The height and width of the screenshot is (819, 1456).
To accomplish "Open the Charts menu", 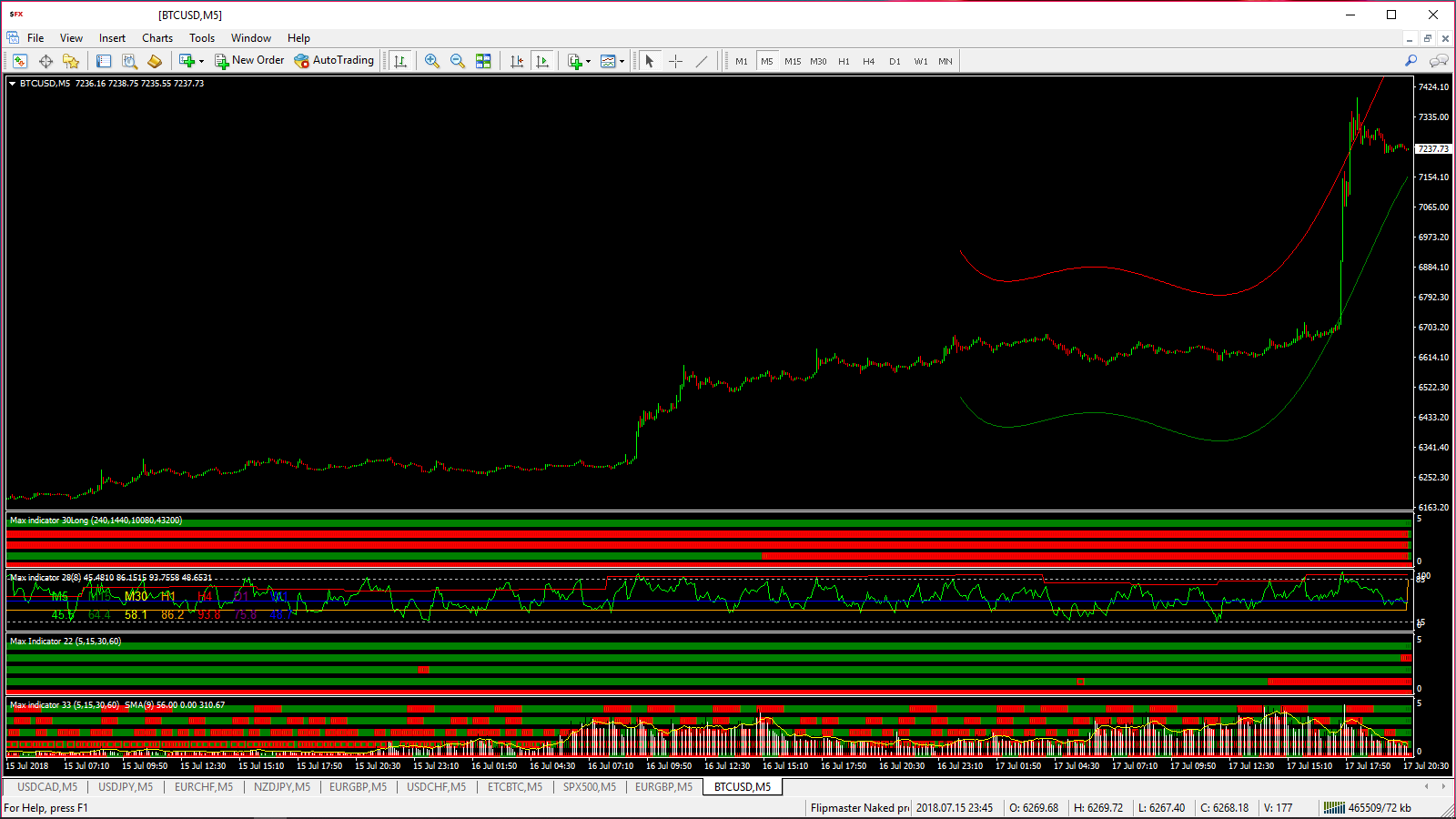I will (157, 38).
